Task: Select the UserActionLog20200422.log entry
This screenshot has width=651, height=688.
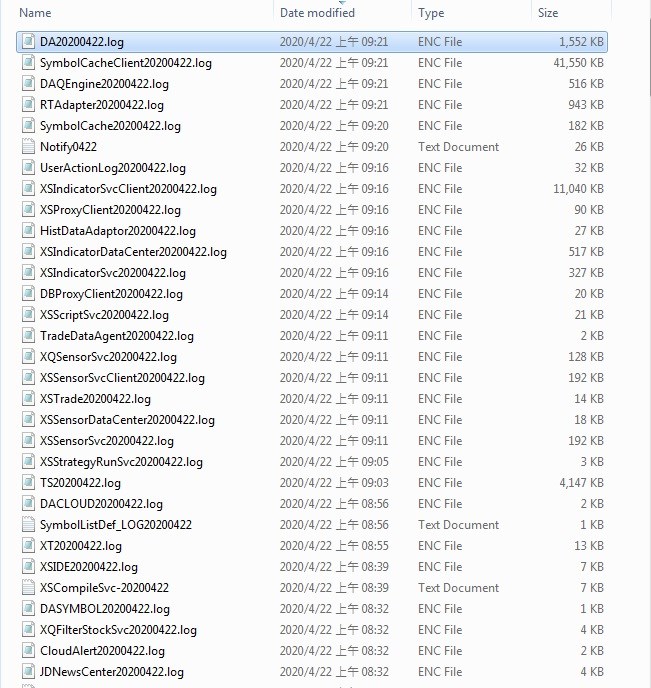Action: pyautogui.click(x=113, y=168)
